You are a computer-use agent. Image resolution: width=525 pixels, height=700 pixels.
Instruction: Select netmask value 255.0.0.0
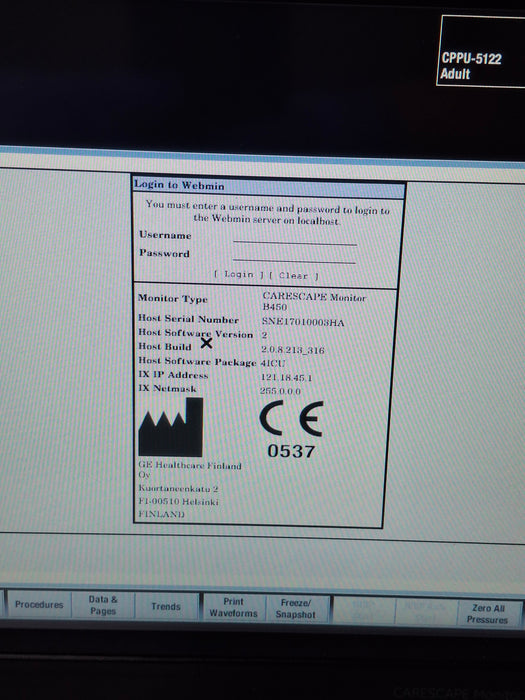click(x=280, y=391)
